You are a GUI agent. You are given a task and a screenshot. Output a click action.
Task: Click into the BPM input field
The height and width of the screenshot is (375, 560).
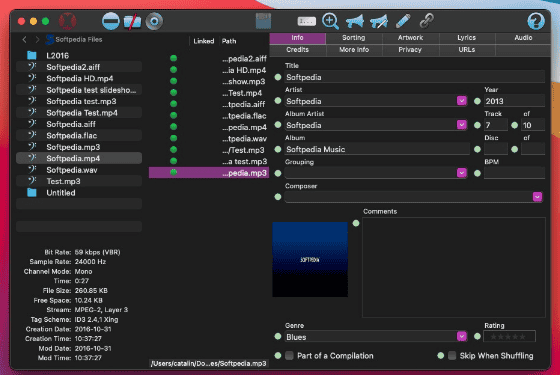(514, 173)
